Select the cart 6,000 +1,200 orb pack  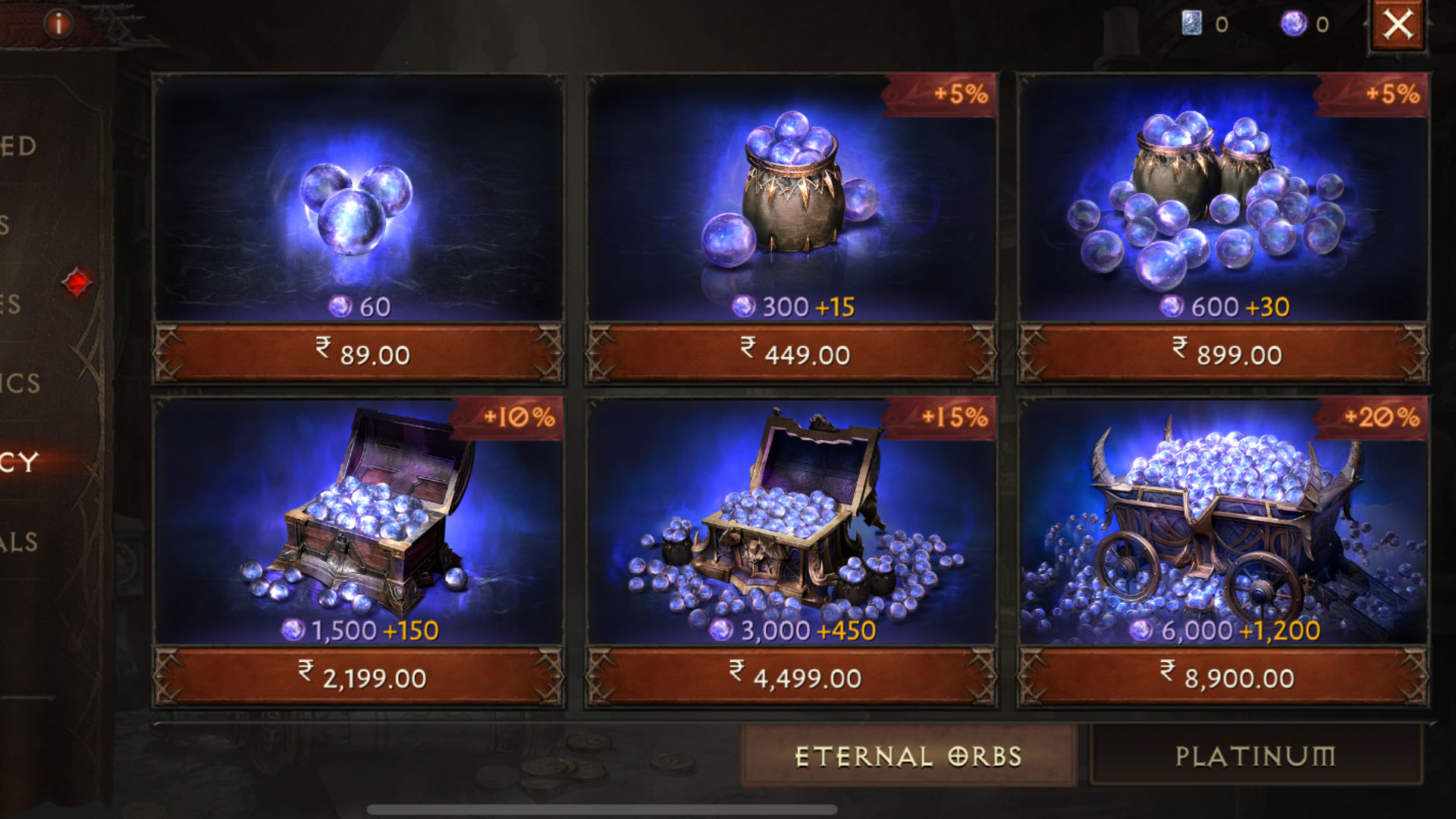coord(1223,522)
